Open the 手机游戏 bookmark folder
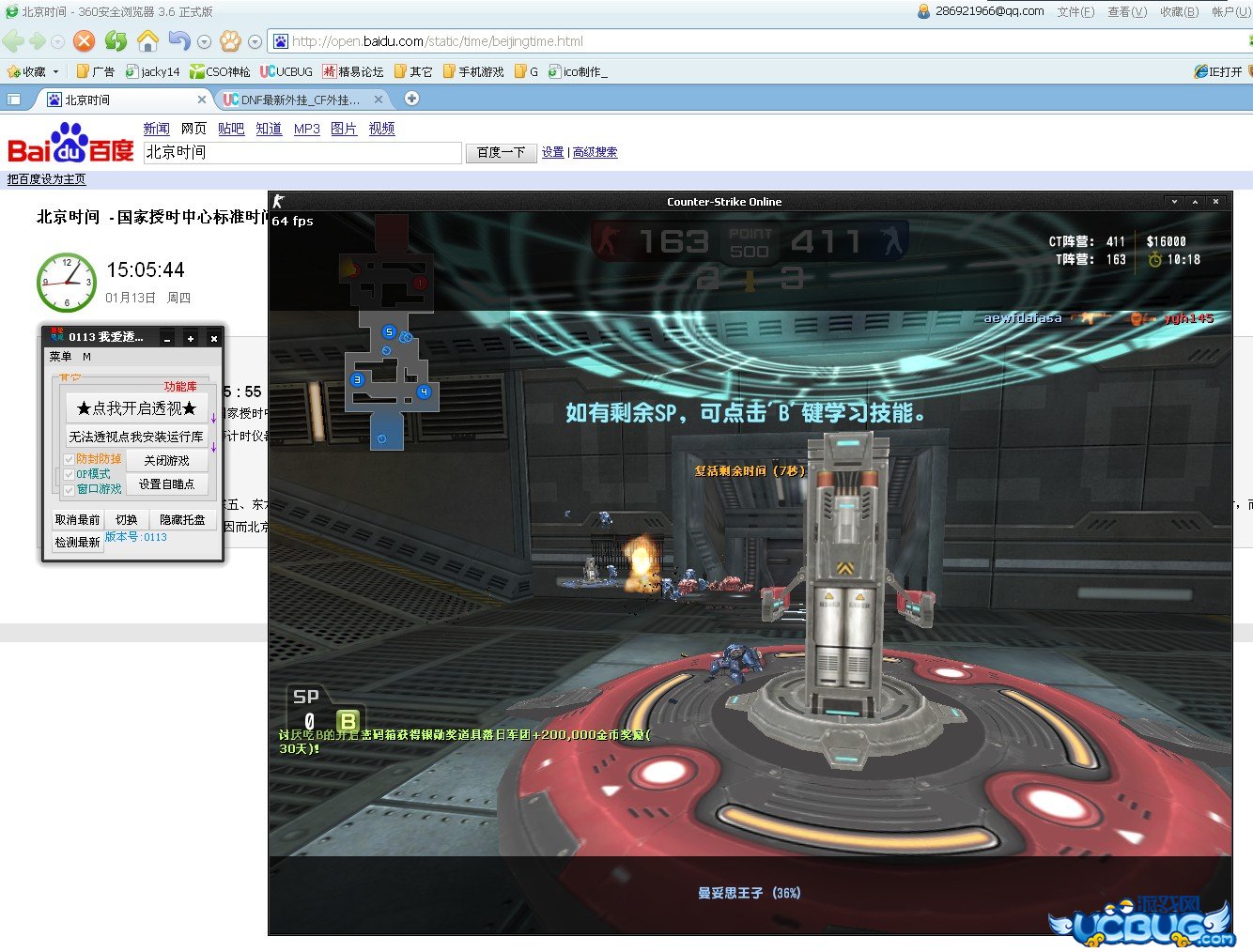Screen dimensions: 1253x952 (x=473, y=71)
